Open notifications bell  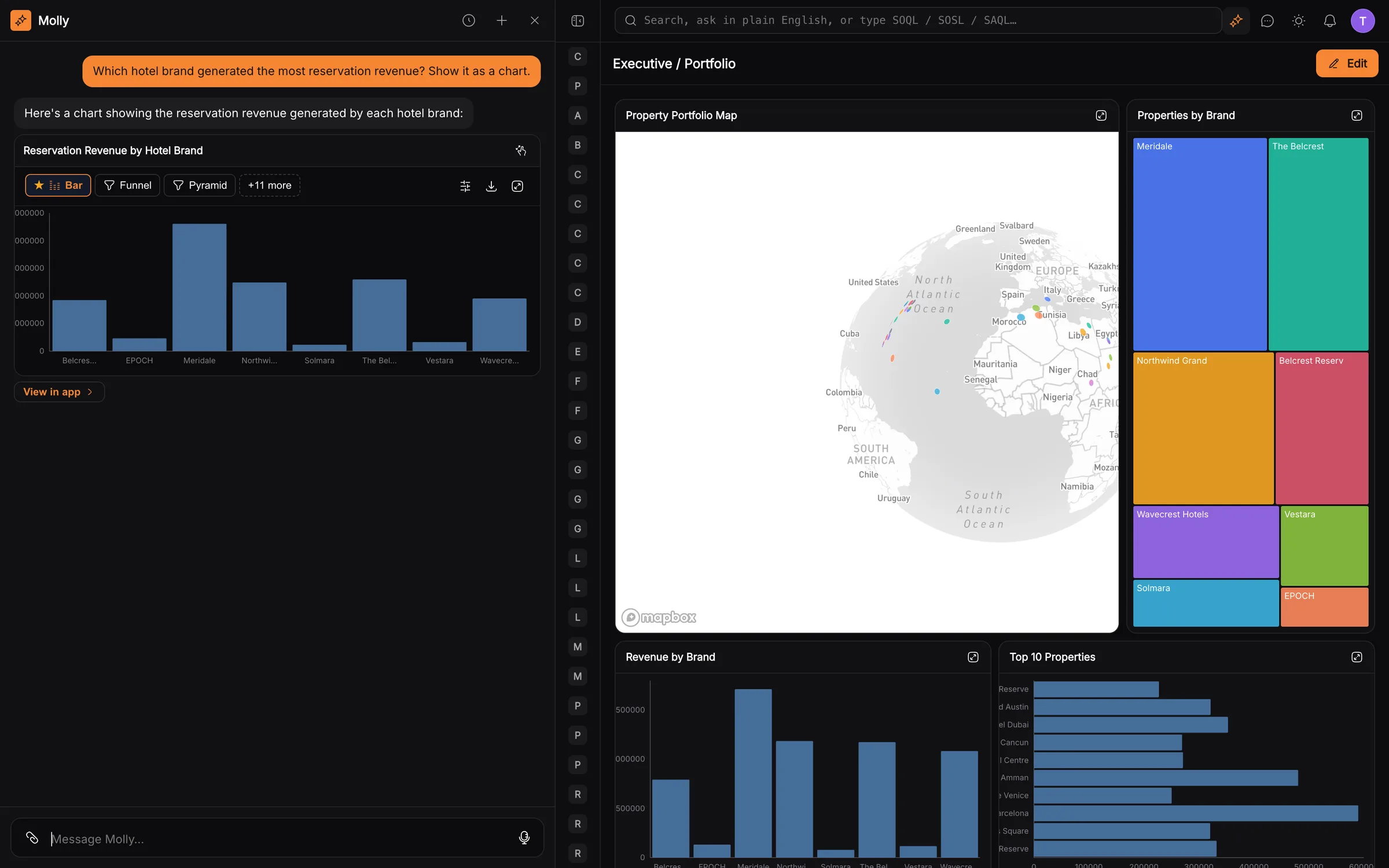(x=1330, y=21)
